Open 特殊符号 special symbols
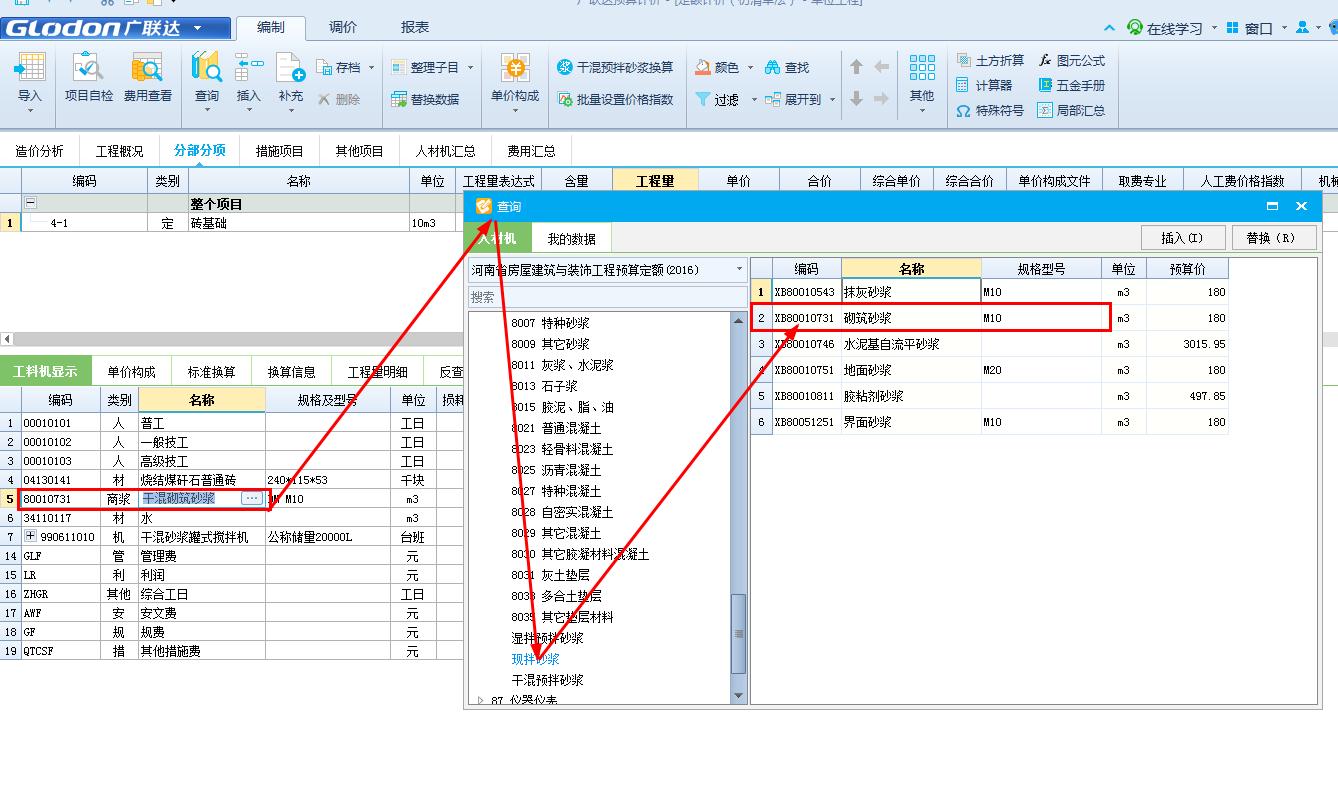The height and width of the screenshot is (796, 1338). tap(990, 110)
